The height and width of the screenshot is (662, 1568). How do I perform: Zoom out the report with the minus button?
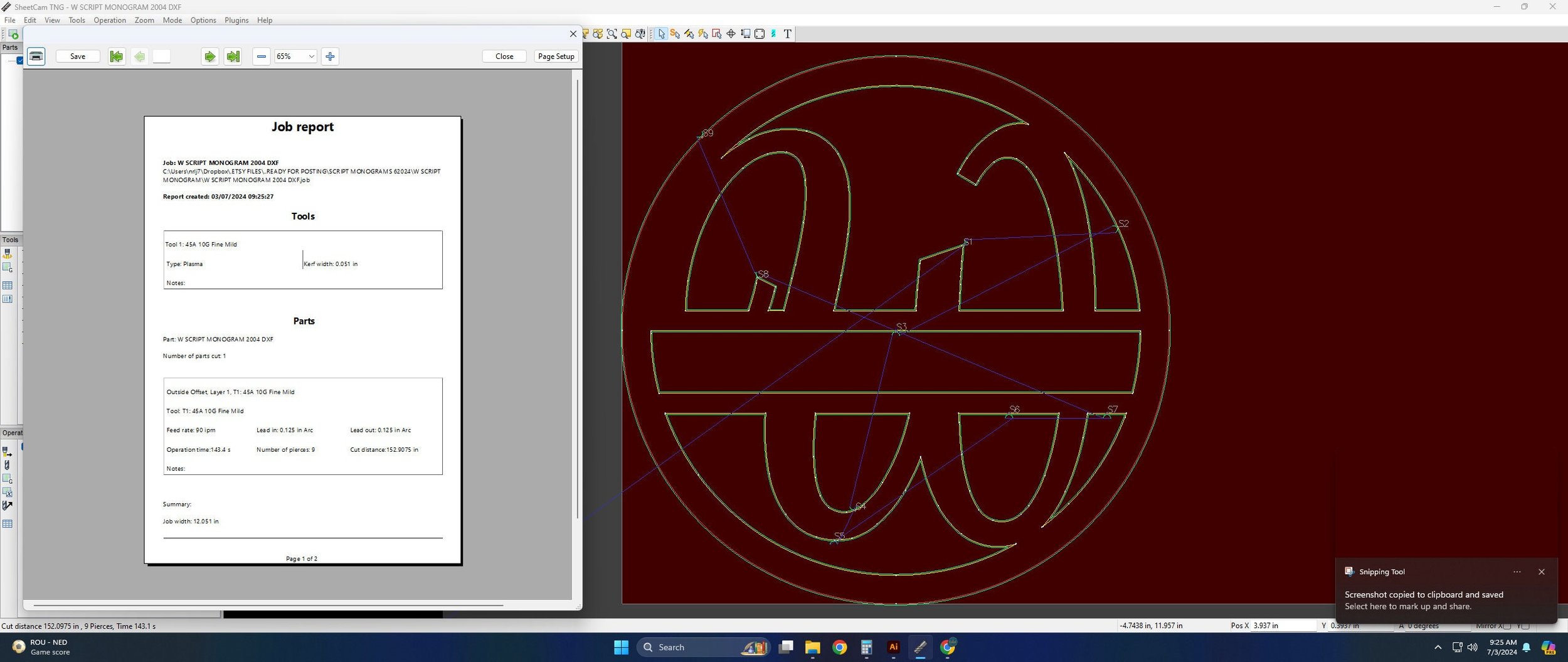point(262,56)
